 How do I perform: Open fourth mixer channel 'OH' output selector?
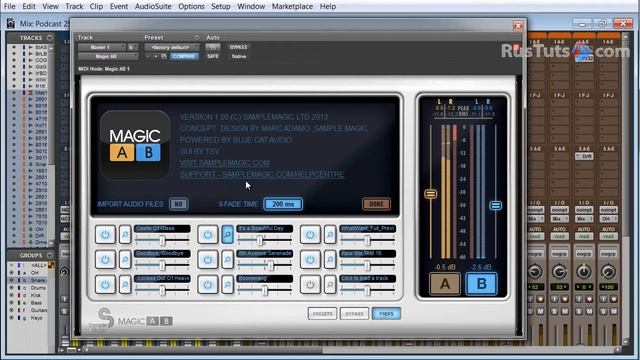coord(608,219)
